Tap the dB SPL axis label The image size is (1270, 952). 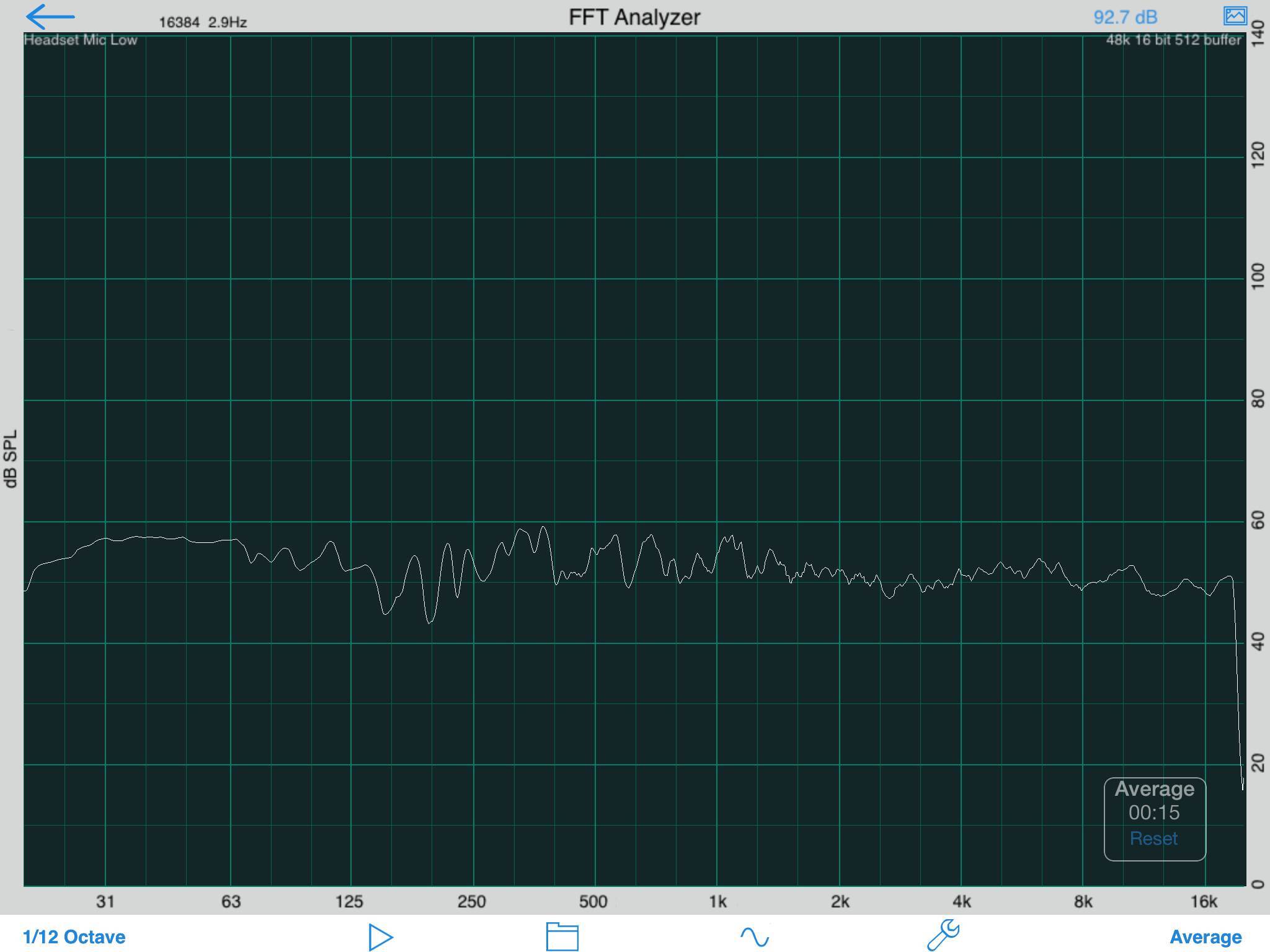(11, 459)
